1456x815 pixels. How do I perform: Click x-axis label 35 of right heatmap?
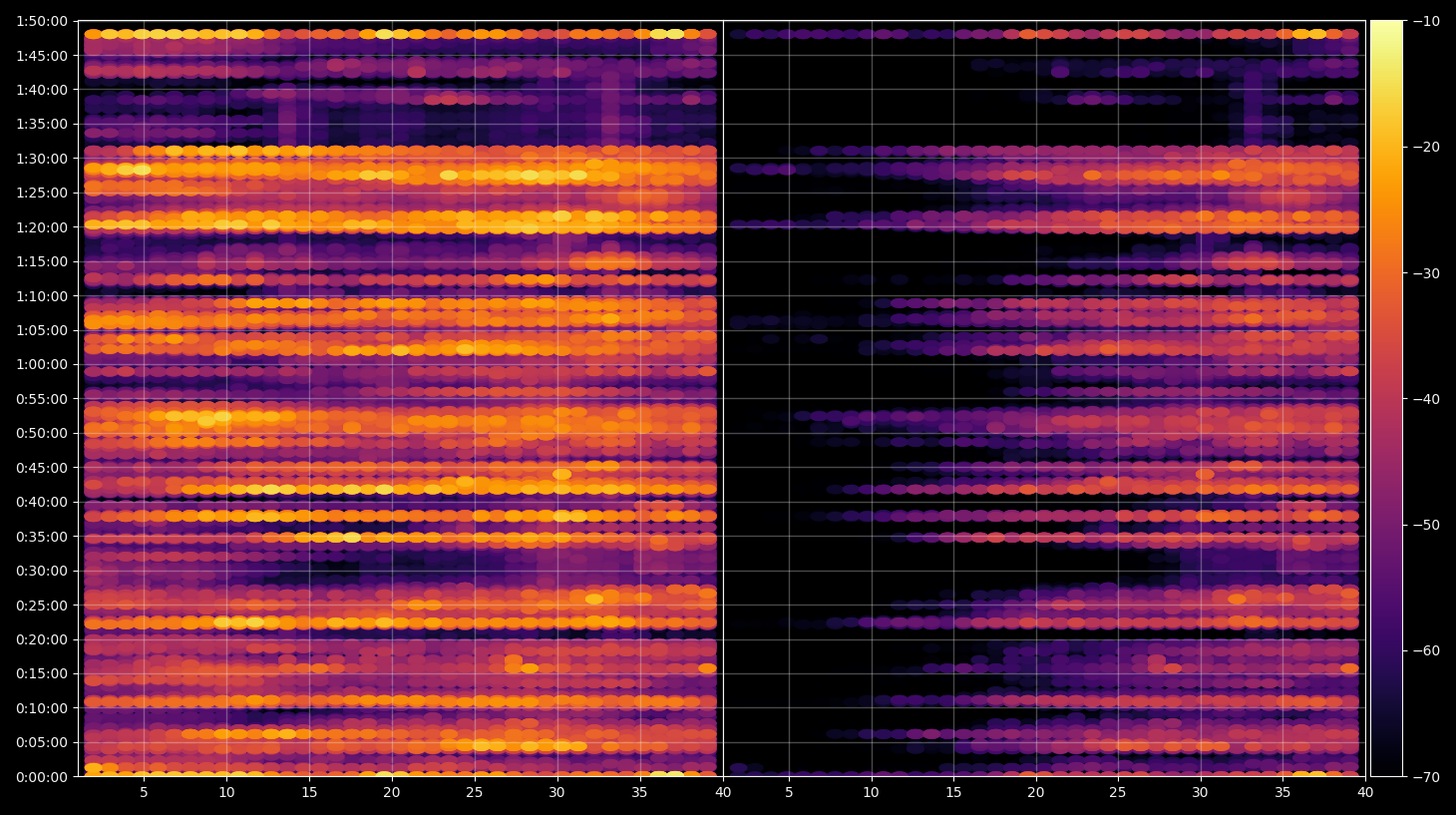[x=1282, y=792]
